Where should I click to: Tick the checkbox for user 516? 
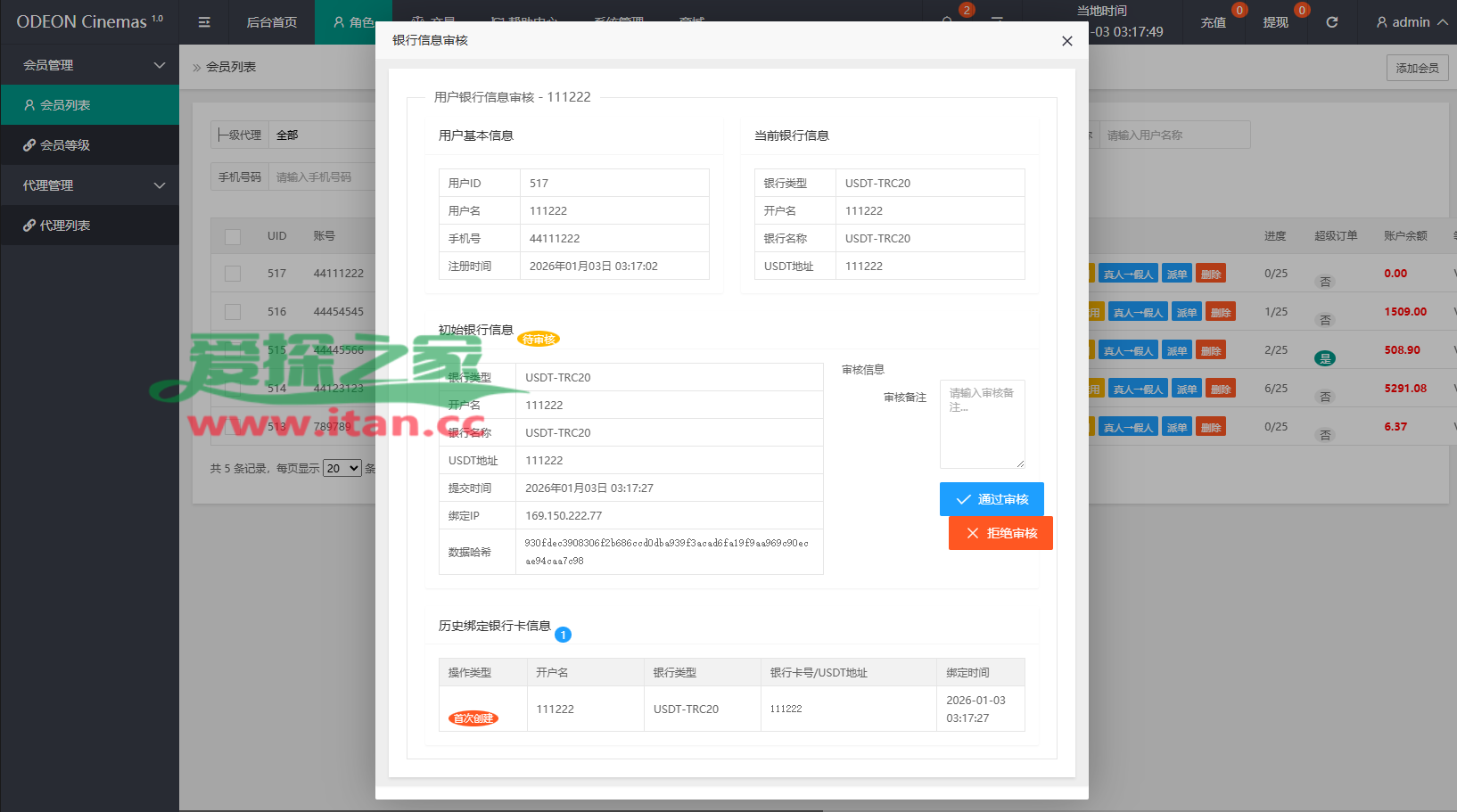(233, 312)
